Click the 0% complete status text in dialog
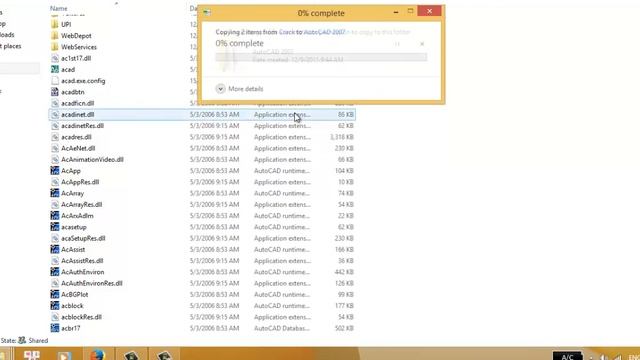 tap(240, 43)
